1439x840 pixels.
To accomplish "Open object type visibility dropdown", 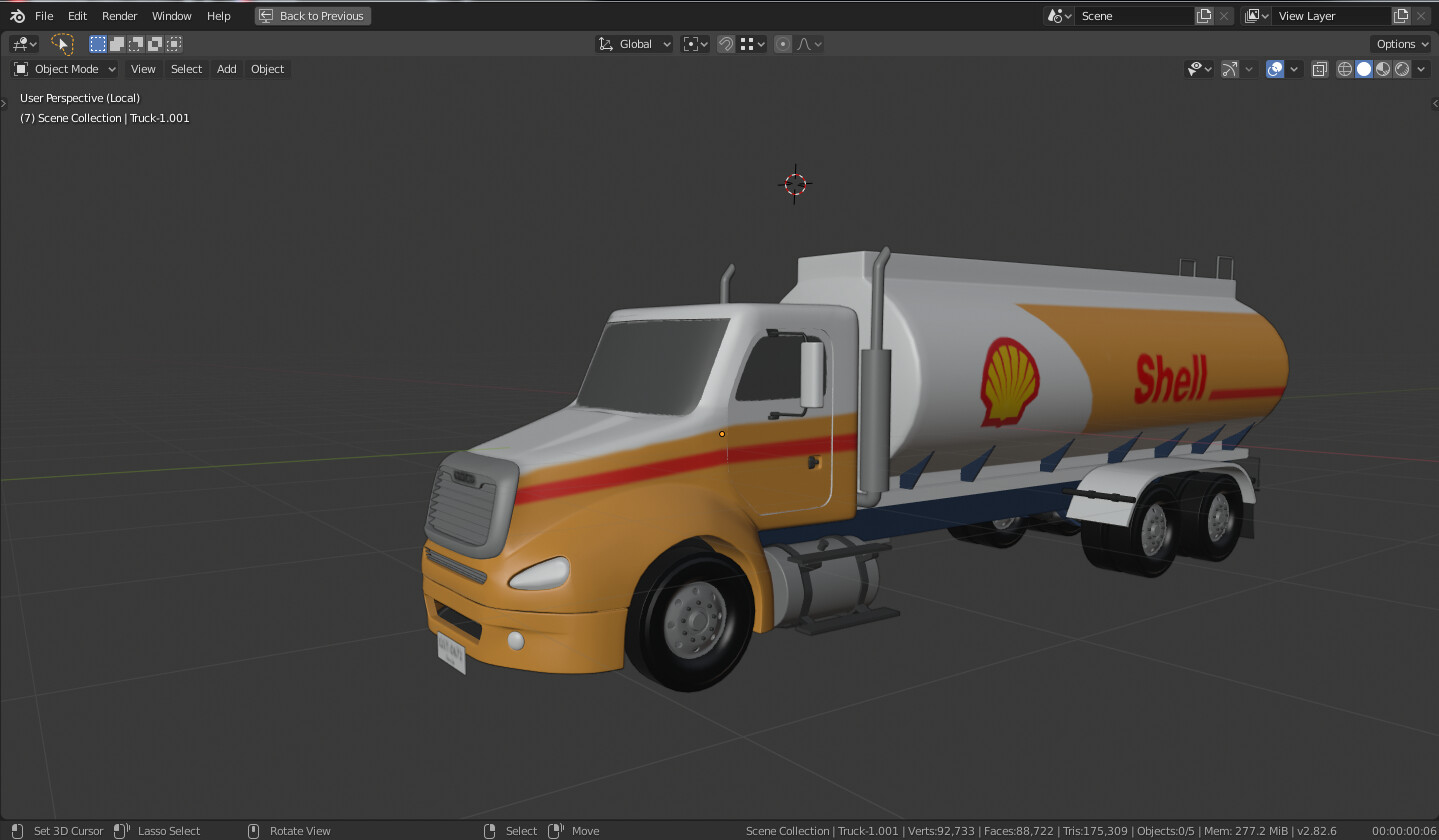I will [x=1199, y=69].
